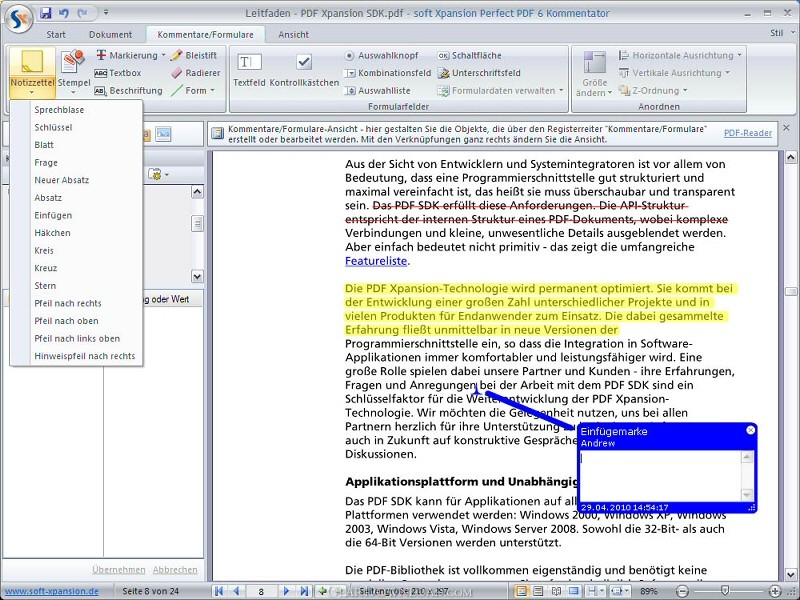Screen dimensions: 800x600
Task: Adjust the zoom slider in status bar
Action: (724, 591)
